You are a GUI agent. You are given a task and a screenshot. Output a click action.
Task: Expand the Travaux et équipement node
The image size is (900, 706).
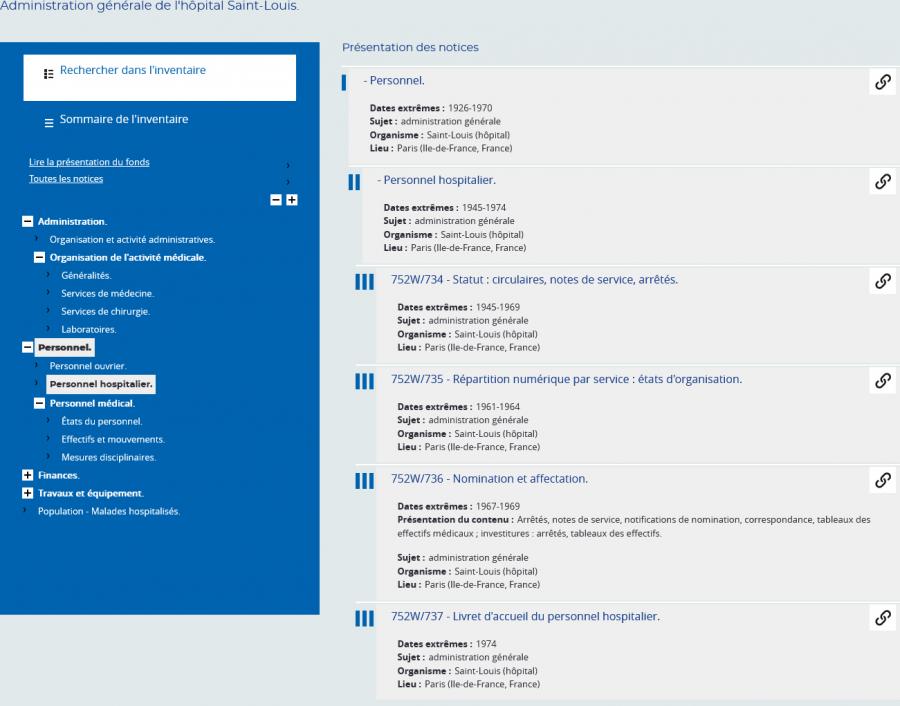(x=28, y=493)
